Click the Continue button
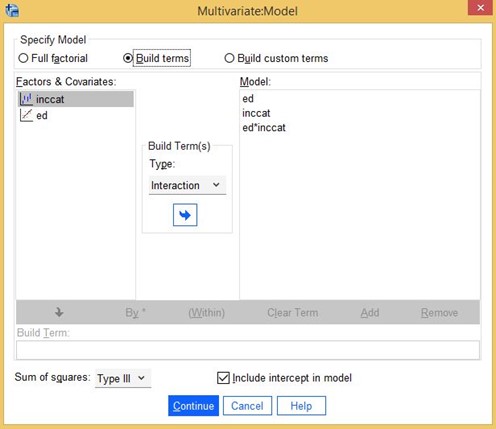496x429 pixels. pos(193,406)
